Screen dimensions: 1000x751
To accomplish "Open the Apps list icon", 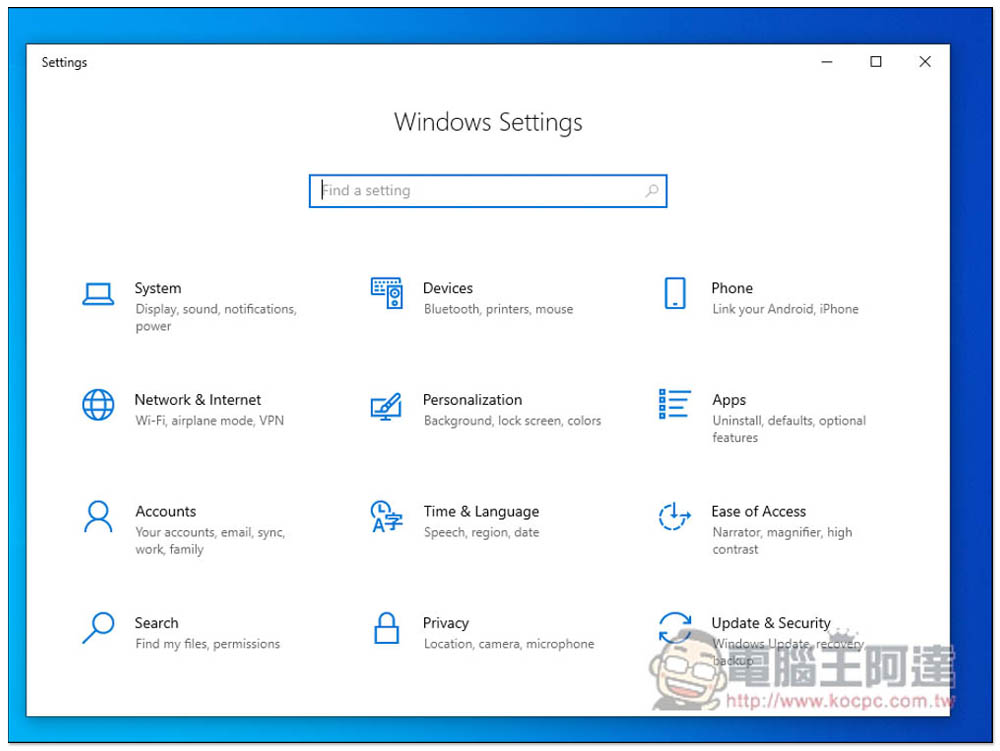I will [x=675, y=404].
